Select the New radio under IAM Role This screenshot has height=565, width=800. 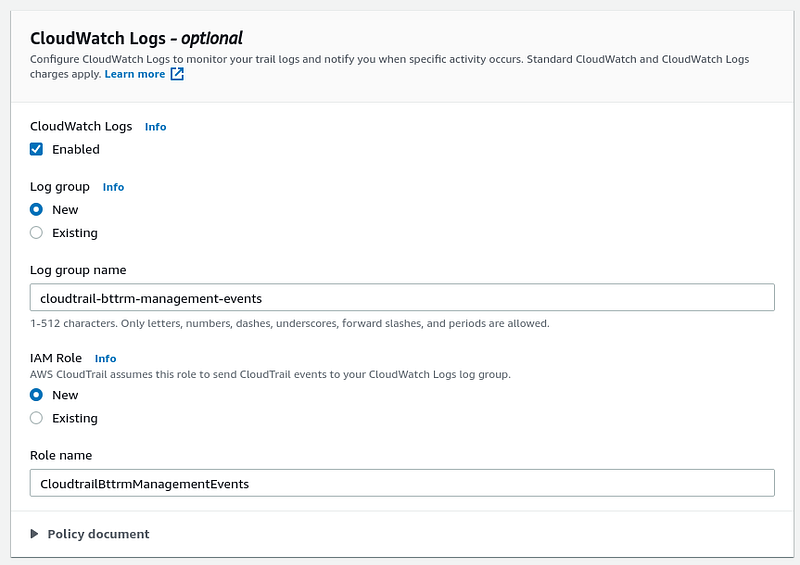[x=36, y=395]
